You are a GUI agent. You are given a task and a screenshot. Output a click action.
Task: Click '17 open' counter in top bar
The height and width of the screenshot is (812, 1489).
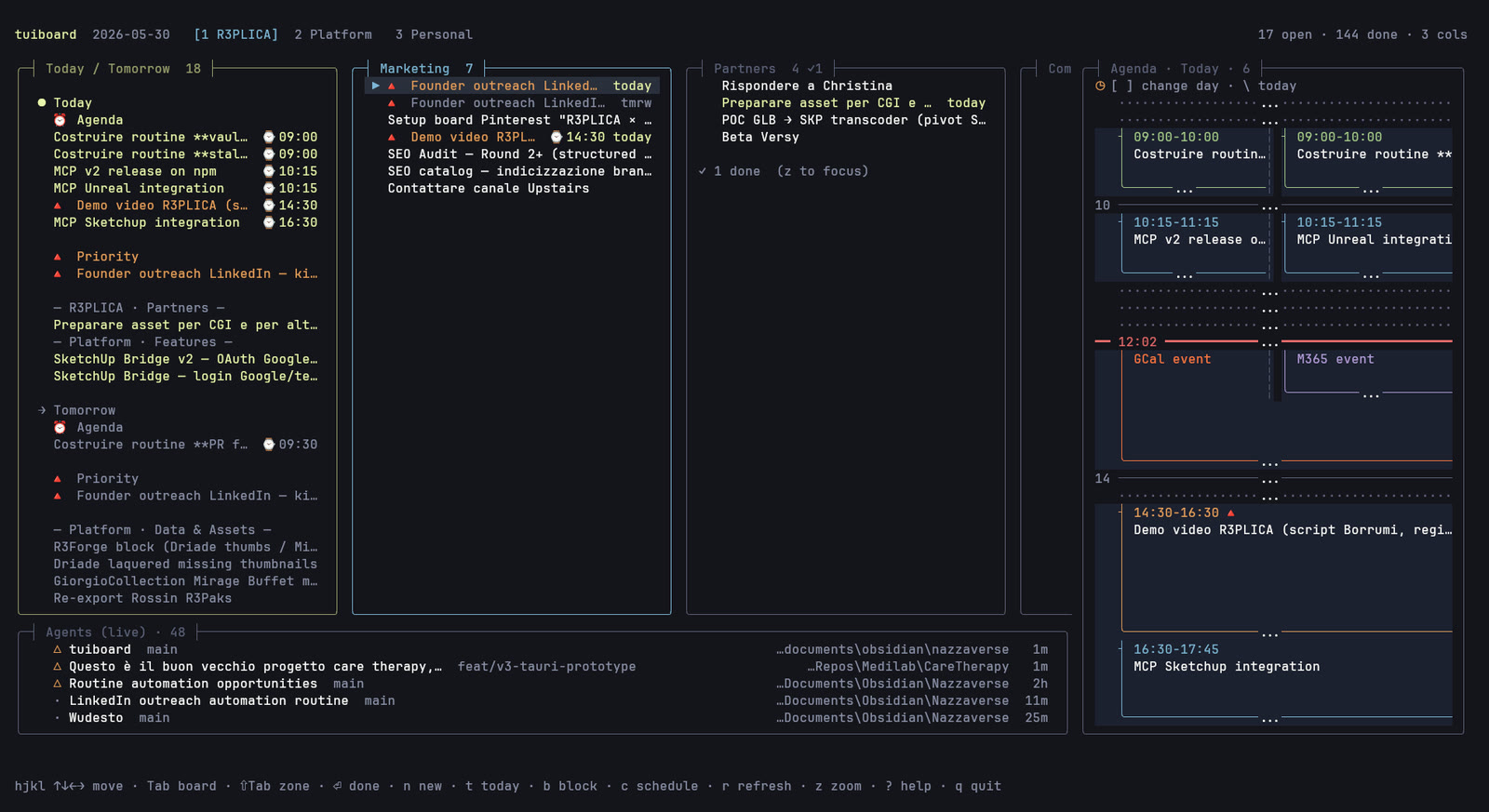1285,34
